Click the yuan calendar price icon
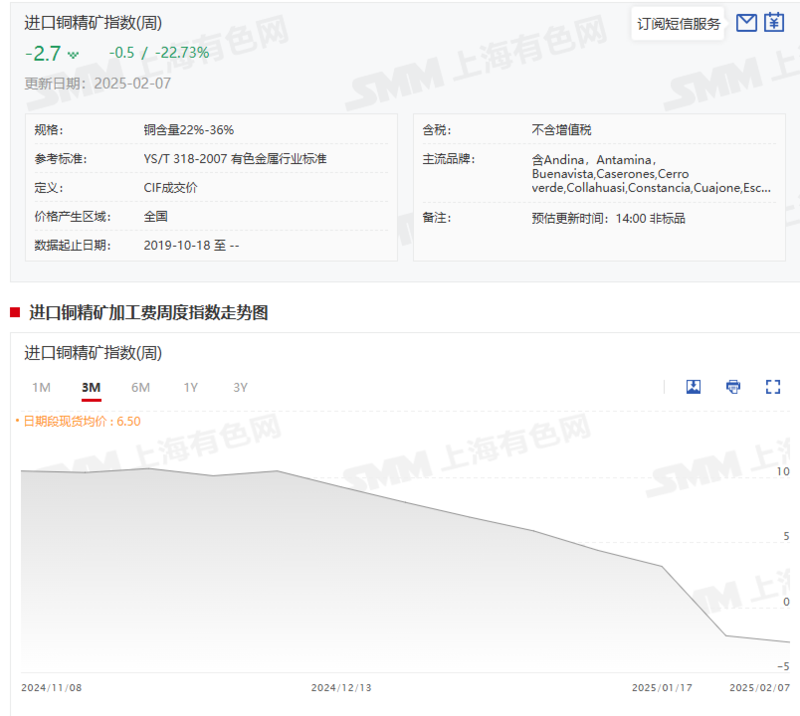The width and height of the screenshot is (800, 716). click(x=773, y=22)
